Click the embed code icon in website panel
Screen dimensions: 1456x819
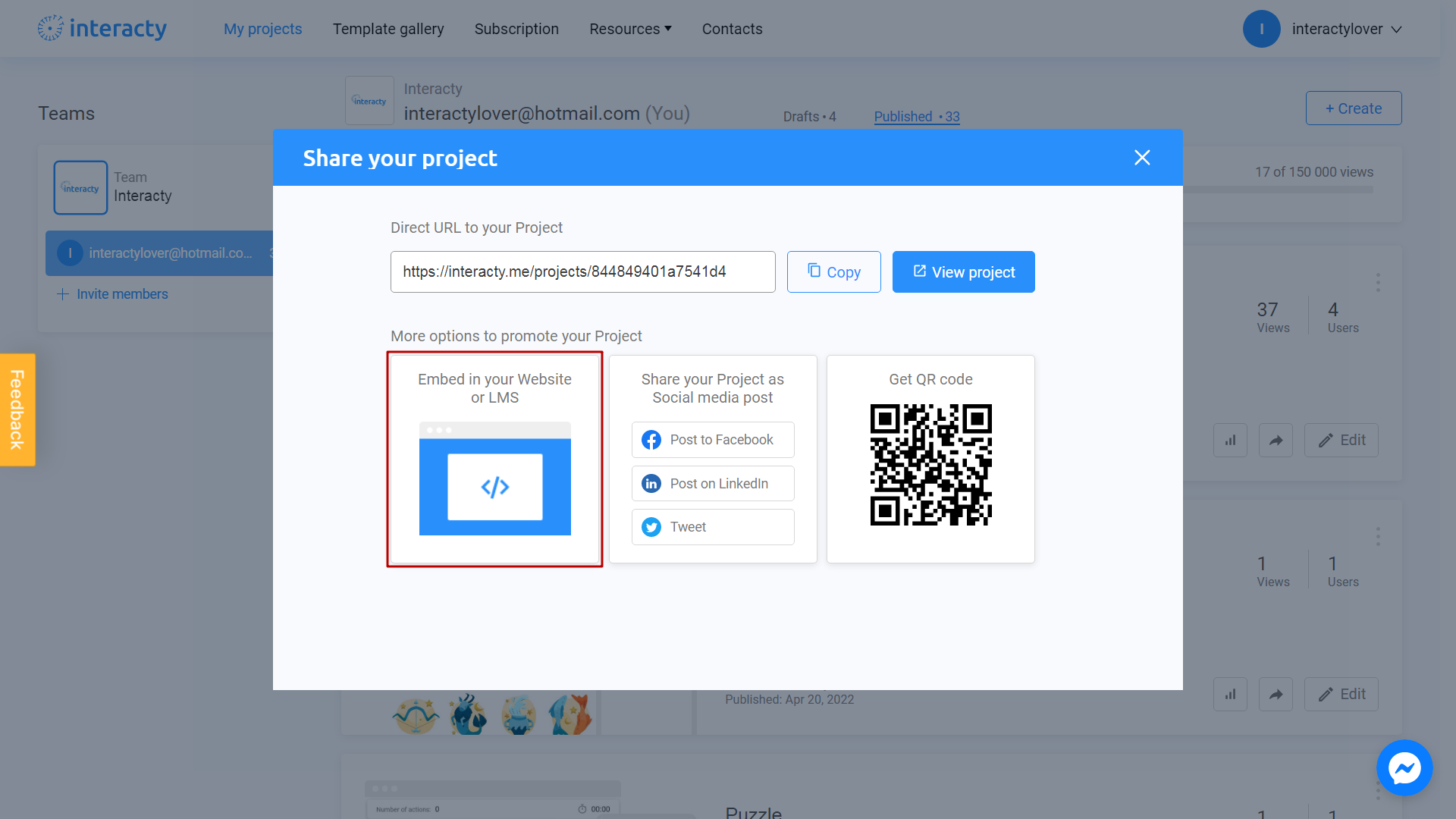pos(494,487)
